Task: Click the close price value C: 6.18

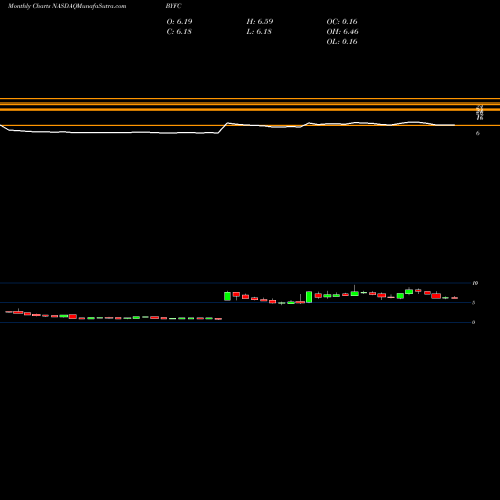Action: [x=179, y=31]
